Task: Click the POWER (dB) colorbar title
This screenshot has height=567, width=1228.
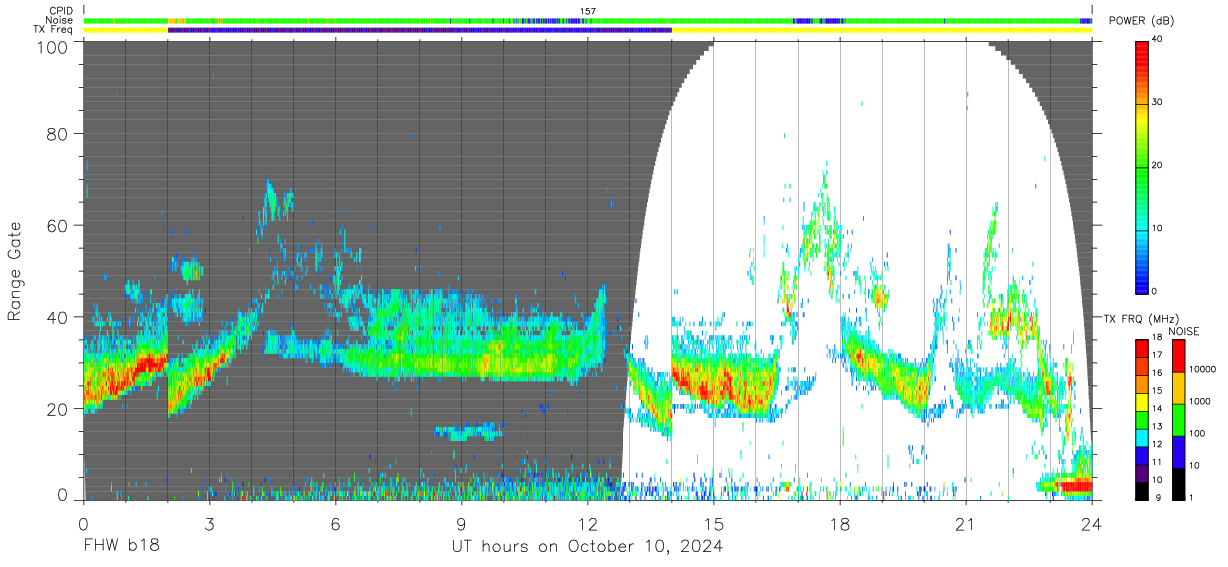Action: click(x=1144, y=22)
